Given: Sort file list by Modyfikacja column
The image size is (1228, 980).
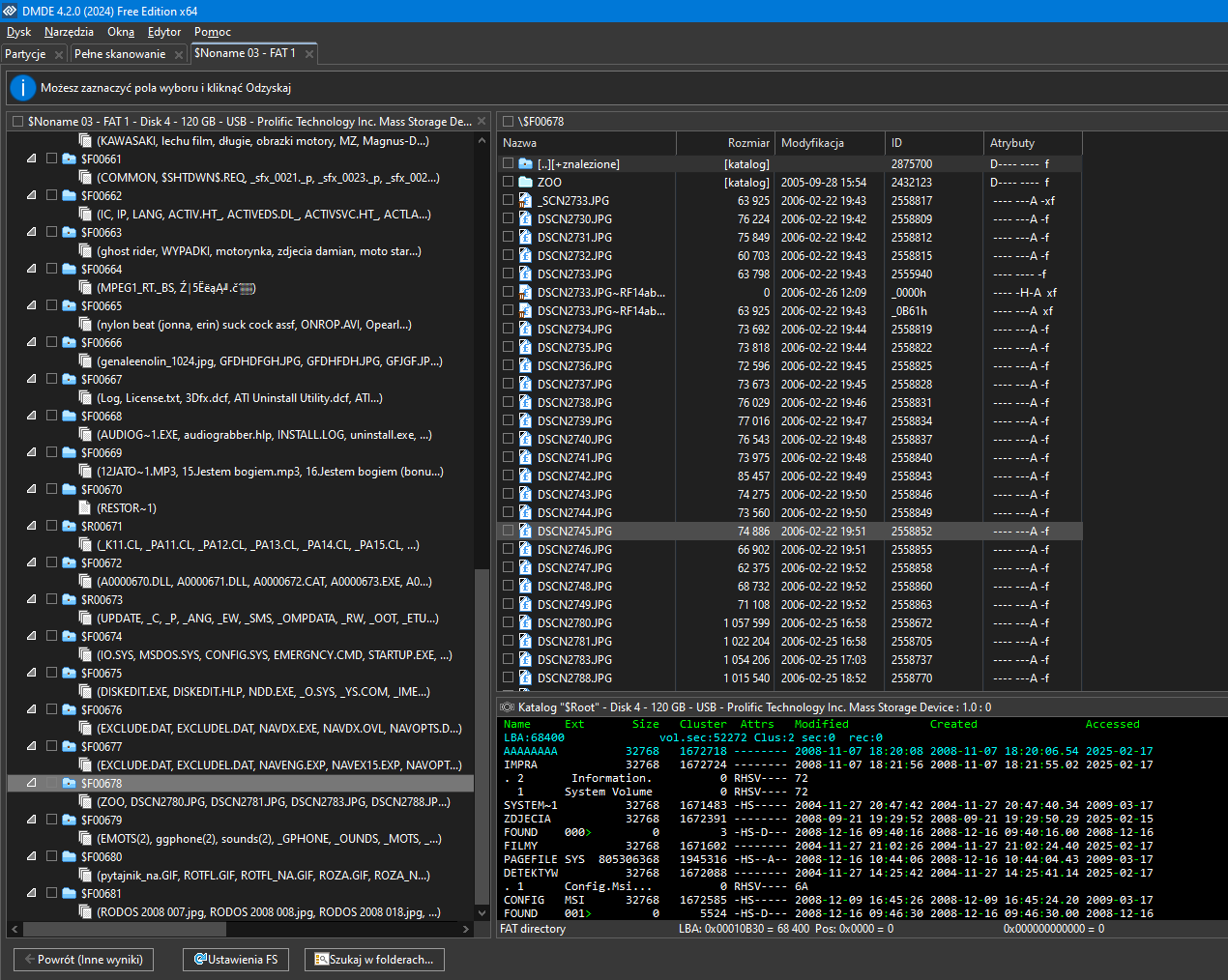Looking at the screenshot, I should 830,143.
